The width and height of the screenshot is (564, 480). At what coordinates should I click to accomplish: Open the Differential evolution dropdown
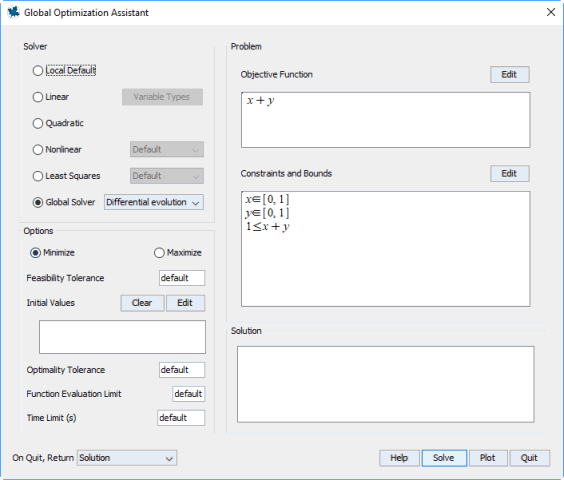[x=154, y=202]
